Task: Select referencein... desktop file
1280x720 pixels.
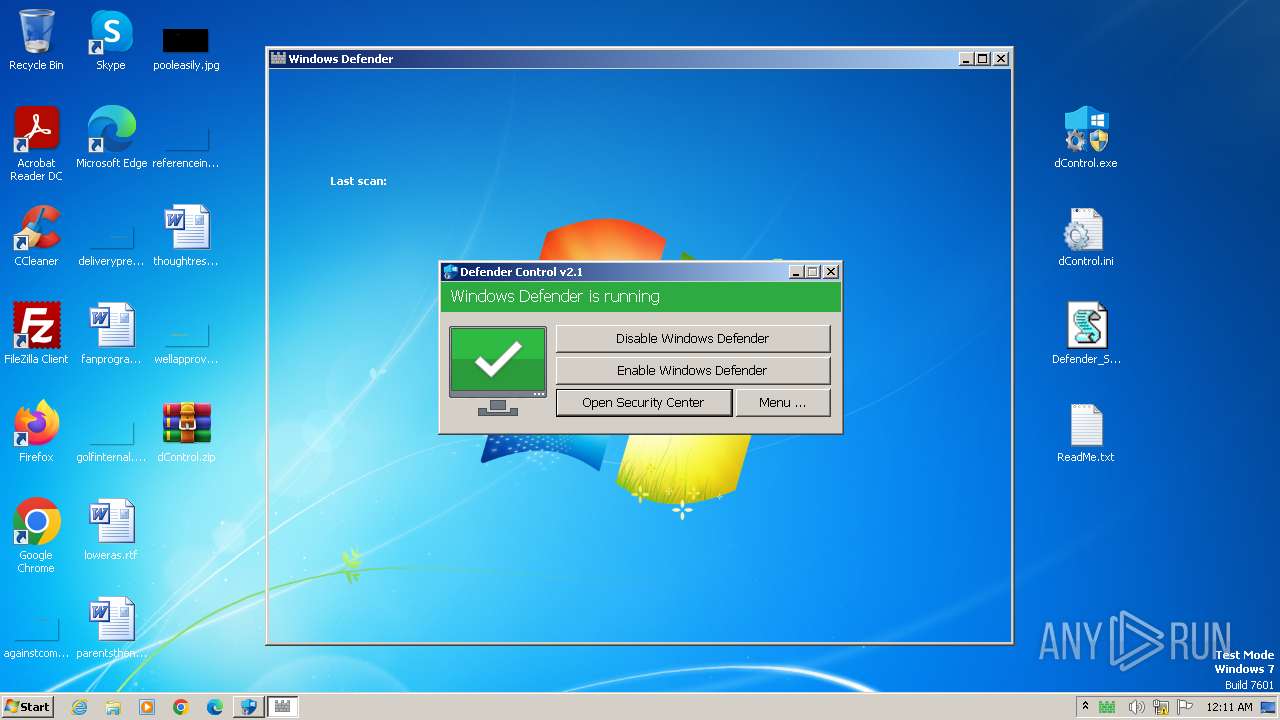Action: click(x=186, y=147)
